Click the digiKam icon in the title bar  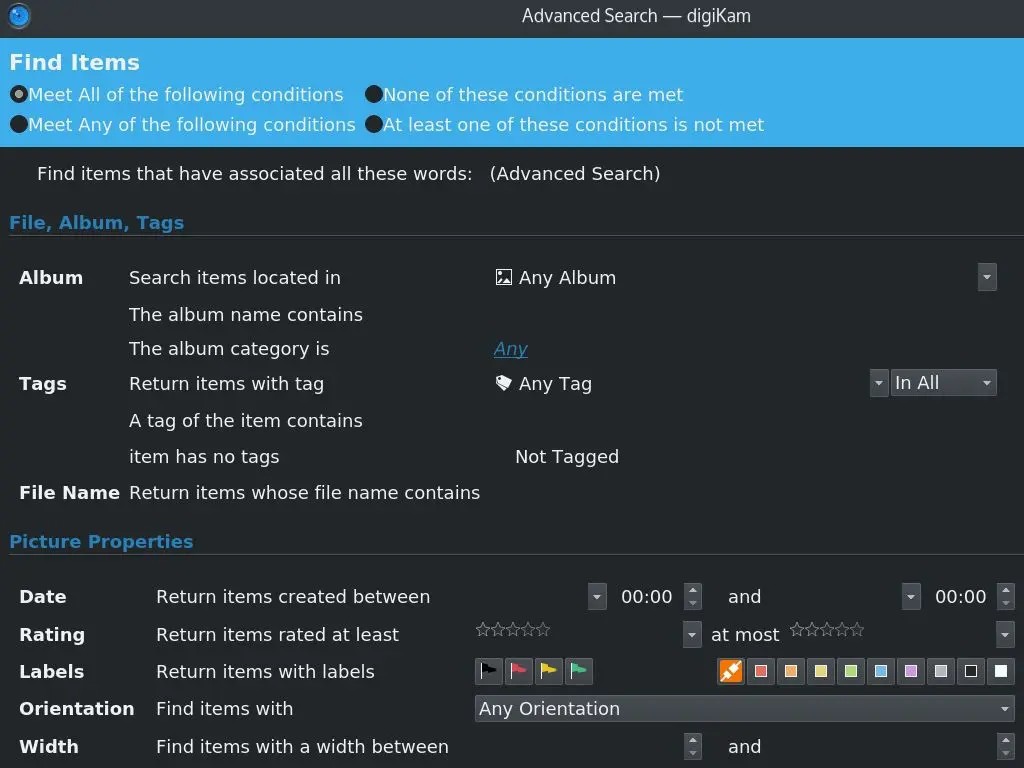[x=19, y=16]
